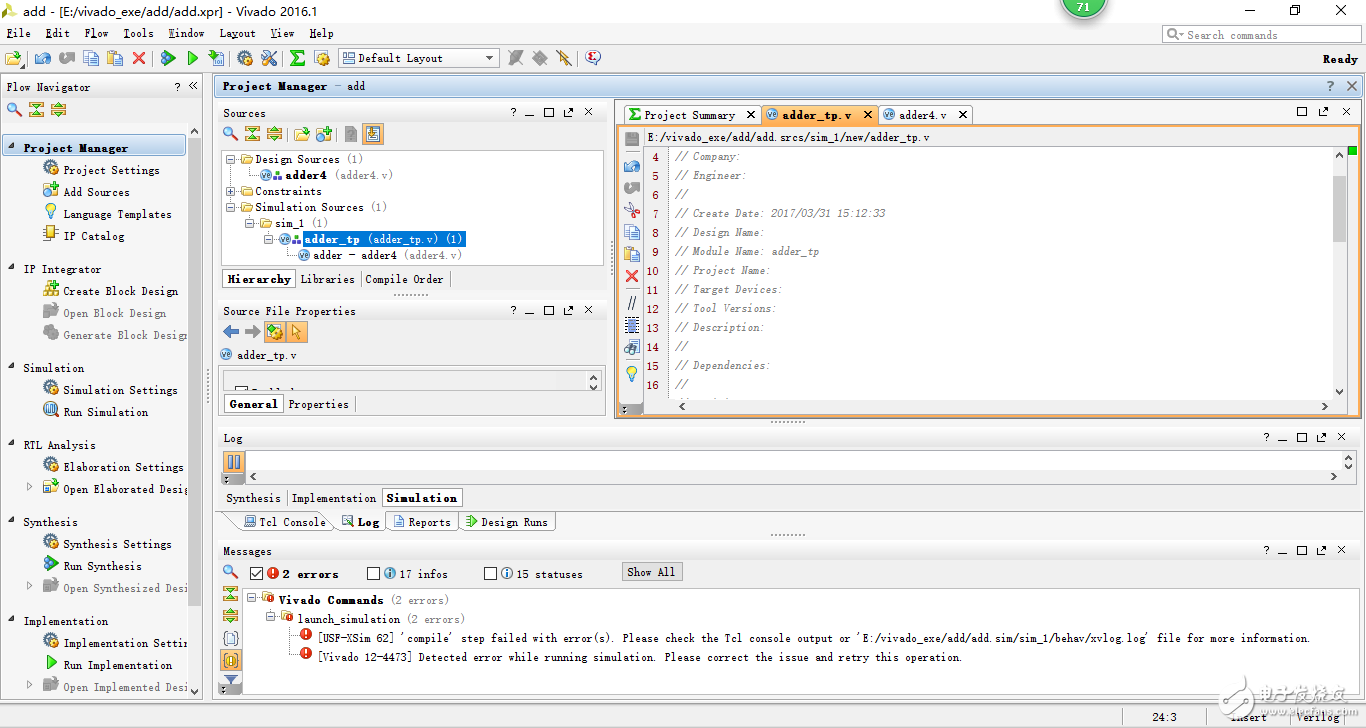This screenshot has height=728, width=1366.
Task: Toggle pointer icon in Source File Properties
Action: tap(297, 332)
